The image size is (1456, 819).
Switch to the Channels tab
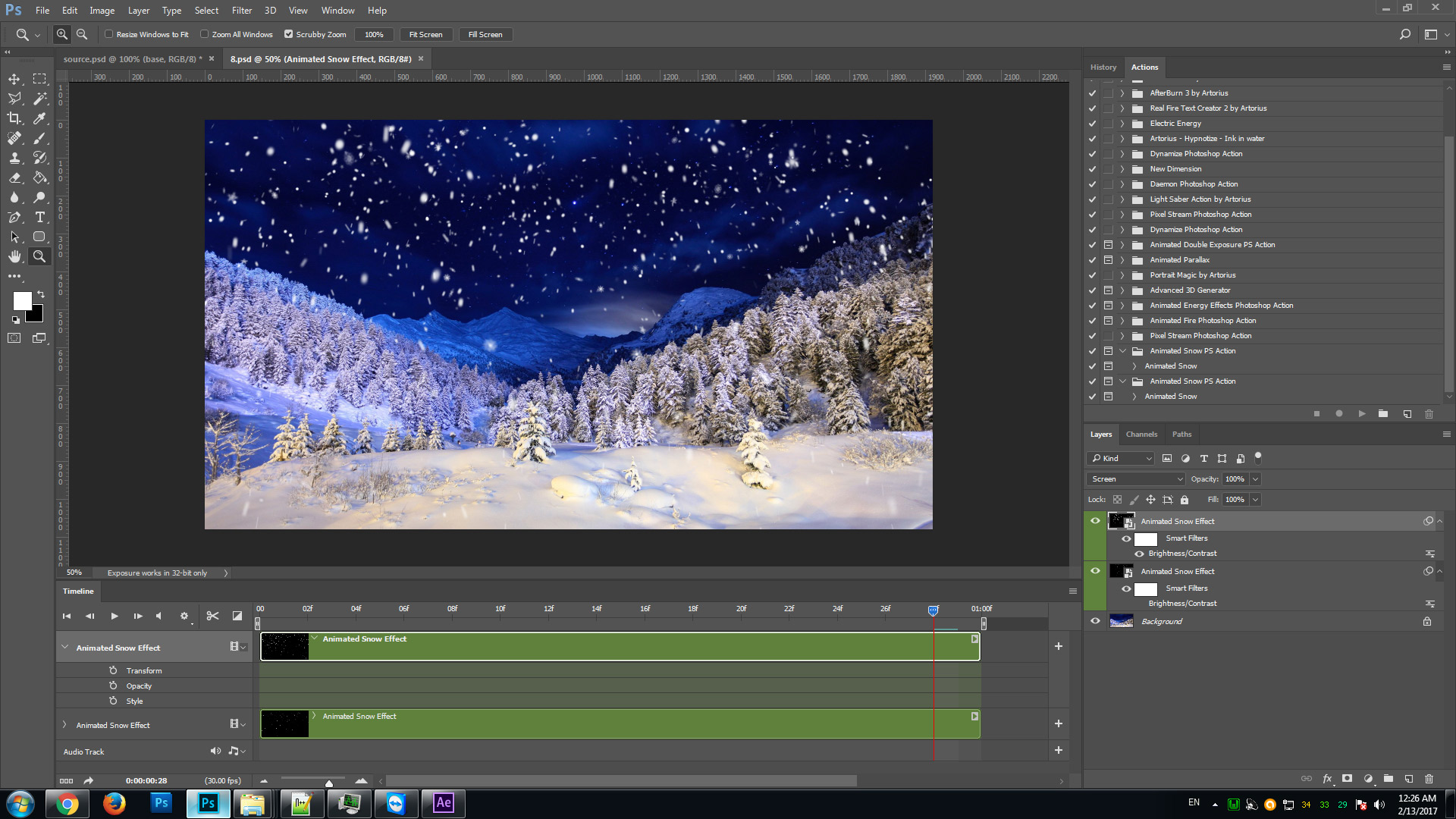[1141, 434]
